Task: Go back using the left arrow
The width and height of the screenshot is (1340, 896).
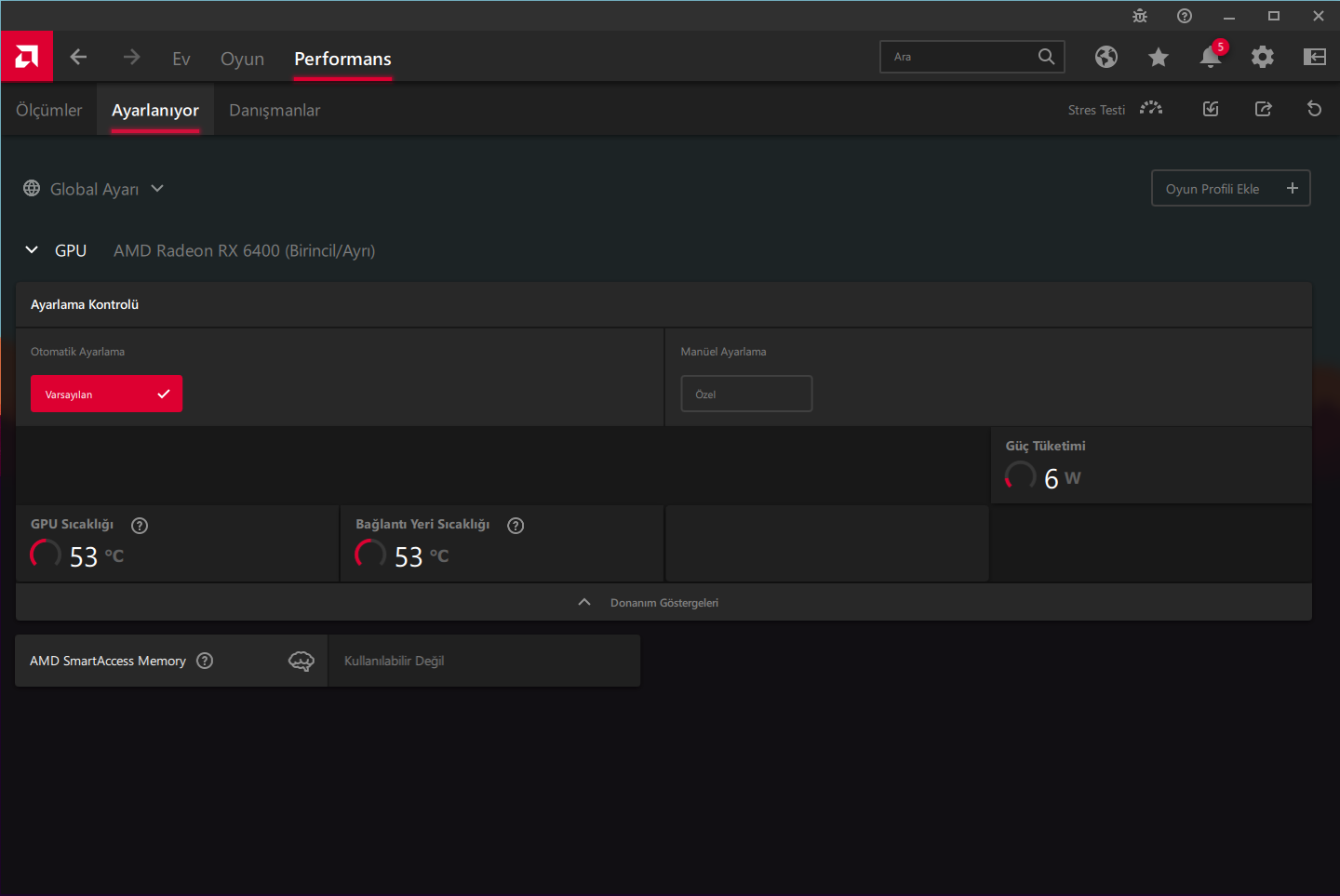Action: (x=79, y=57)
